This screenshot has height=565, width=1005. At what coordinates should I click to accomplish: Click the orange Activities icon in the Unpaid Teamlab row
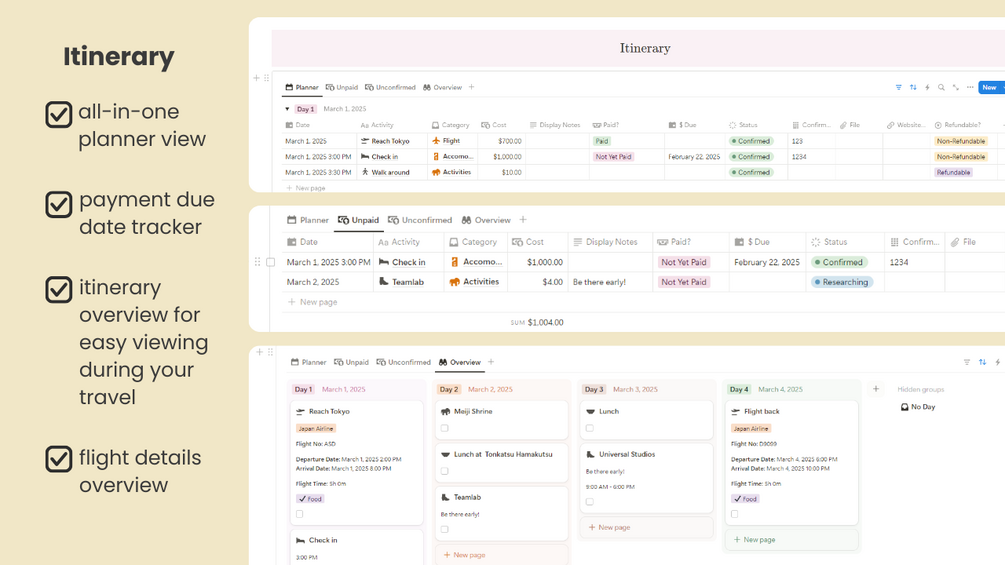tap(454, 282)
